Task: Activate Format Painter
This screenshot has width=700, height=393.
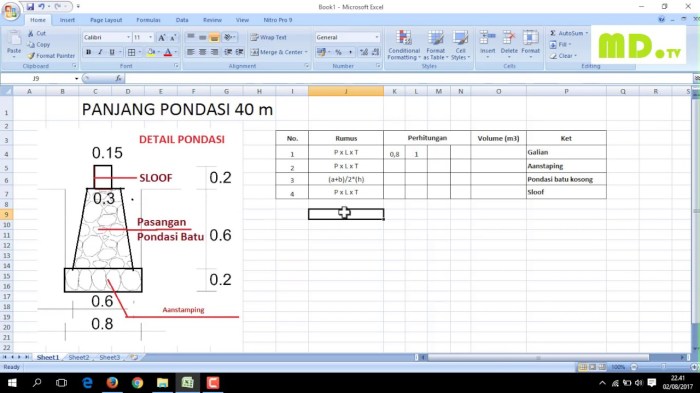Action: point(51,56)
